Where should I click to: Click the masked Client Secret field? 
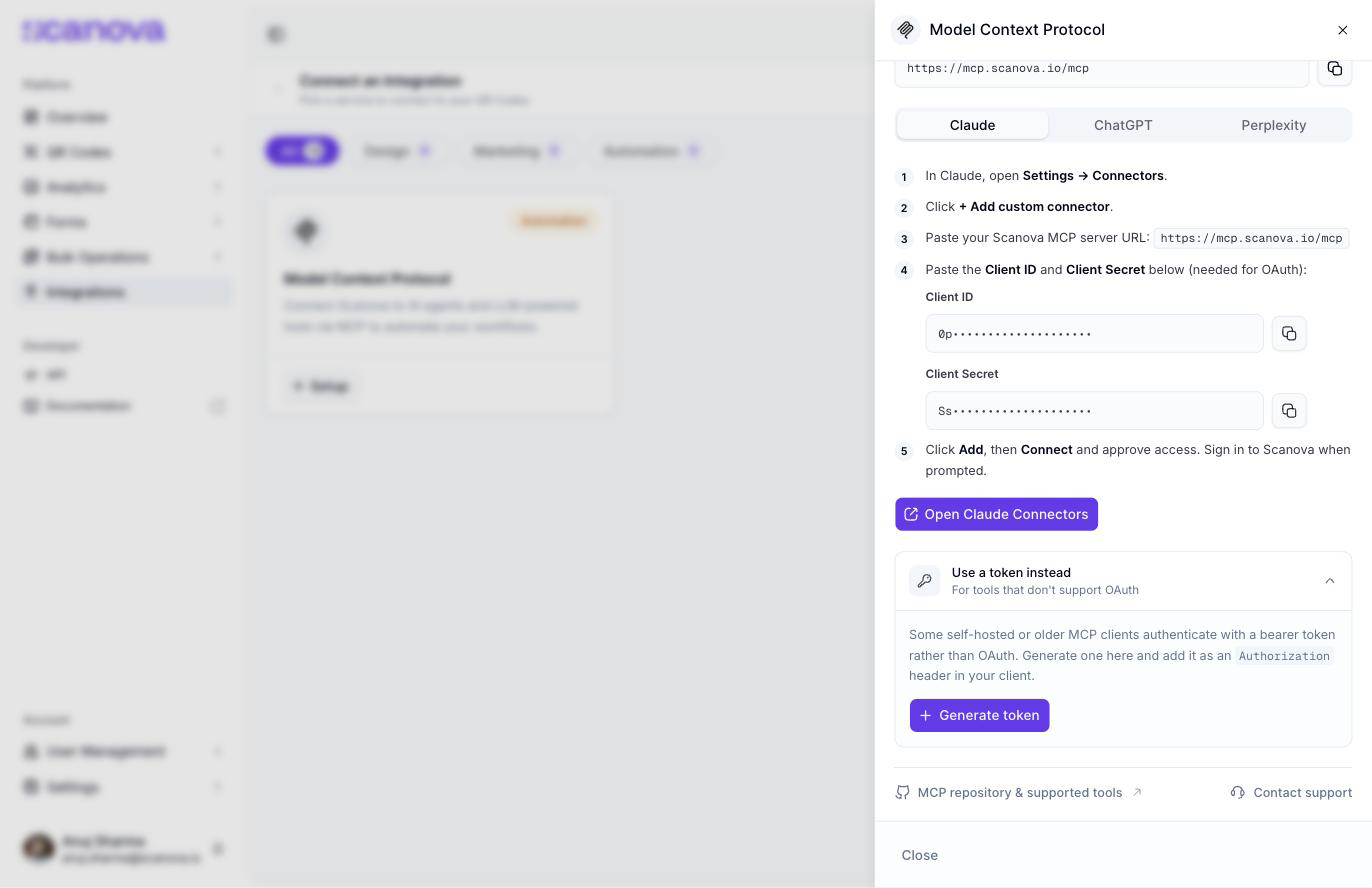point(1094,411)
